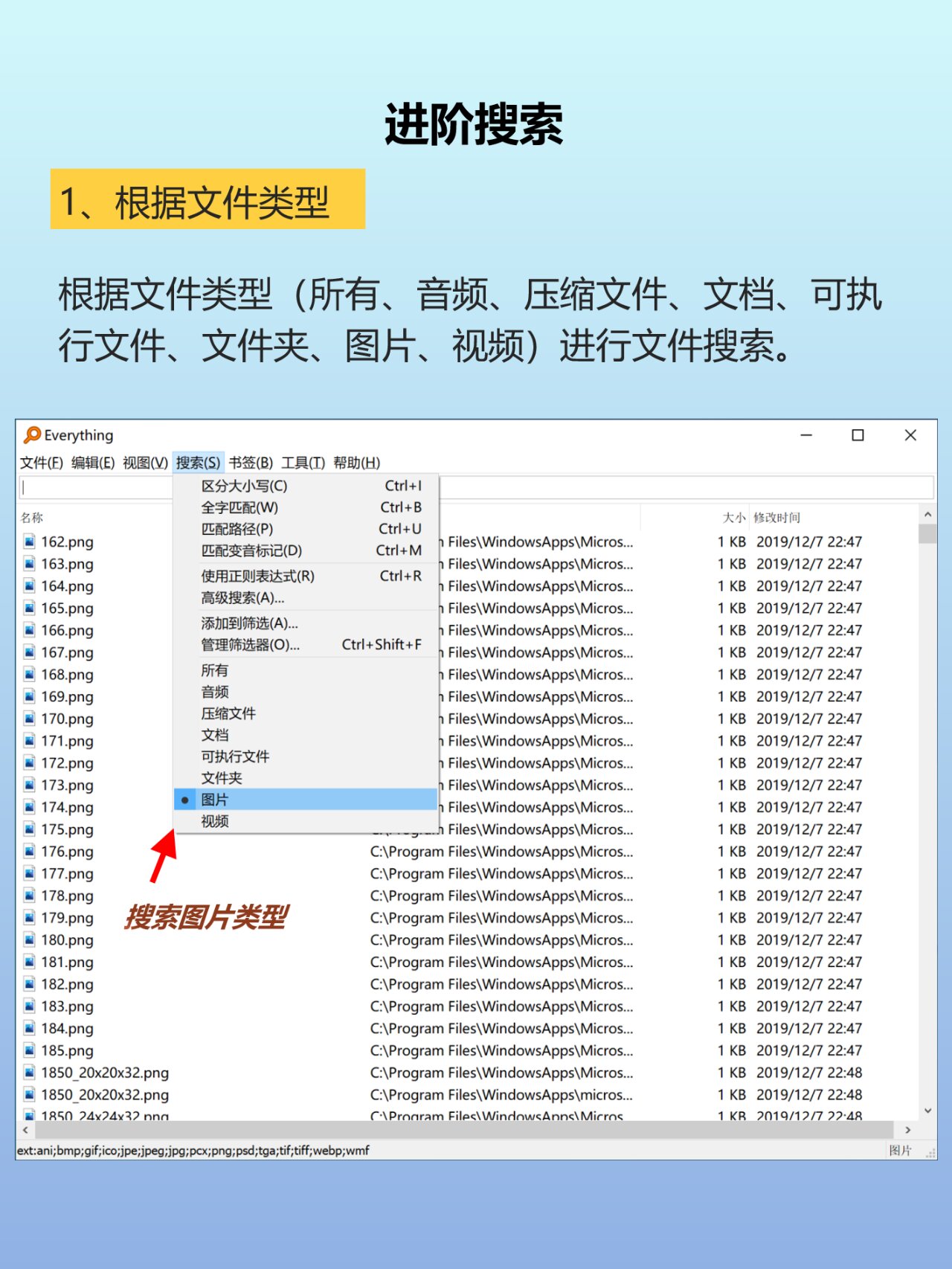Sort results by the 名称 column header
Screen dimensions: 952x1269
(31, 518)
